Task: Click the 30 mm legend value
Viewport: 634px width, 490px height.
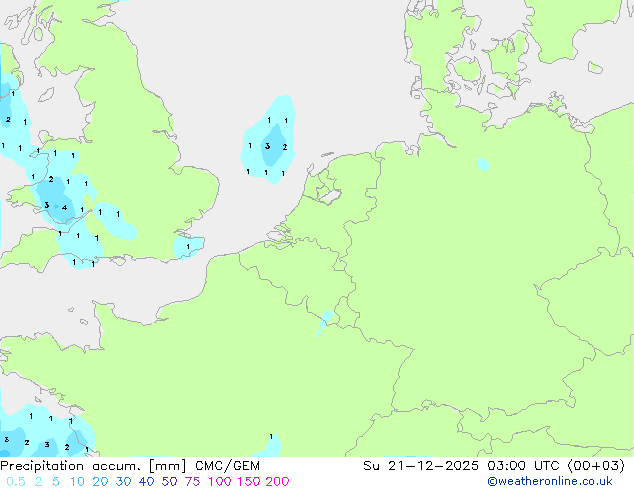Action: 123,482
